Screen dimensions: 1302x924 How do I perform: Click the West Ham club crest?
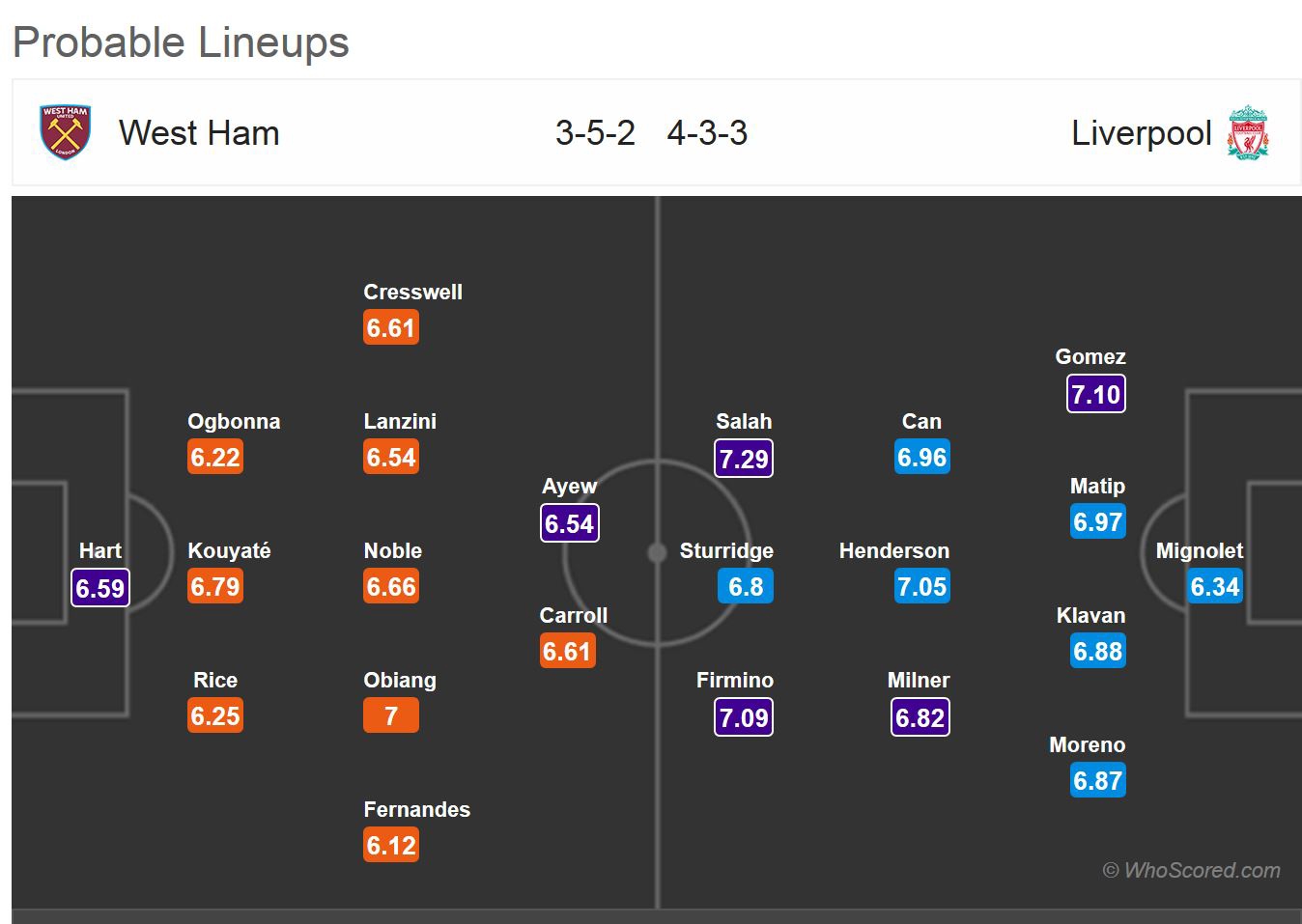[65, 132]
